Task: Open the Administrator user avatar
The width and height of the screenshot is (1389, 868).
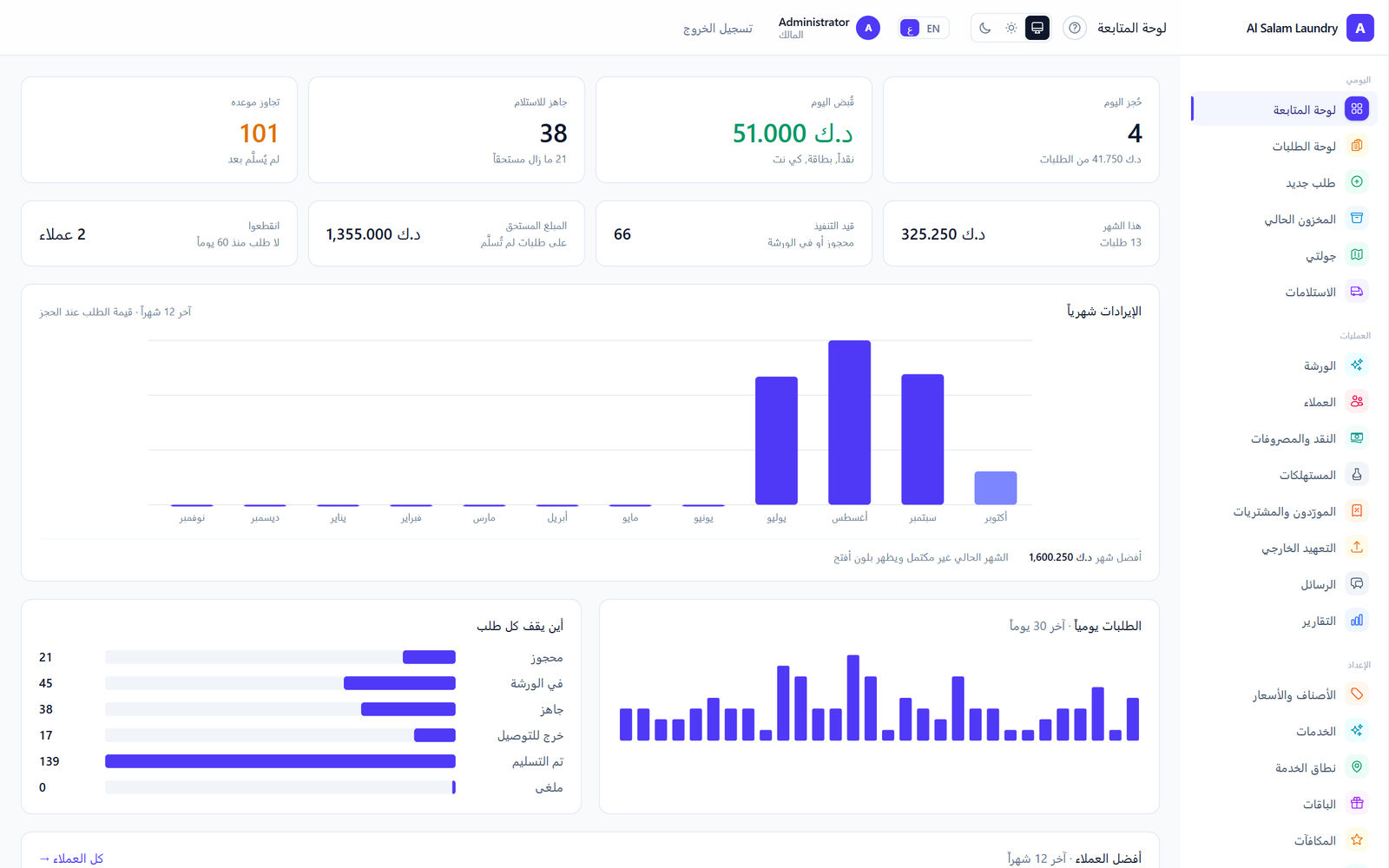Action: tap(868, 28)
